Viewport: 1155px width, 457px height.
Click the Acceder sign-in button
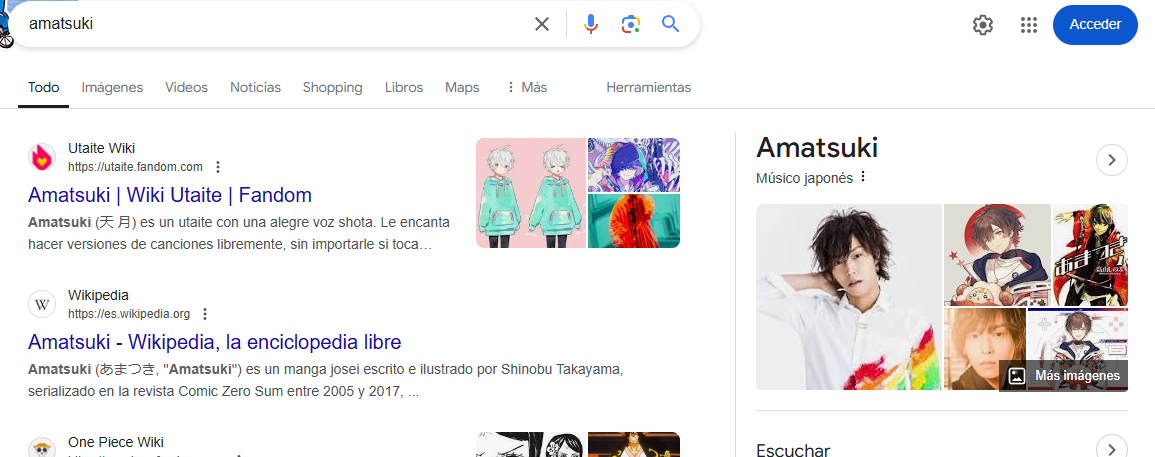[1095, 25]
